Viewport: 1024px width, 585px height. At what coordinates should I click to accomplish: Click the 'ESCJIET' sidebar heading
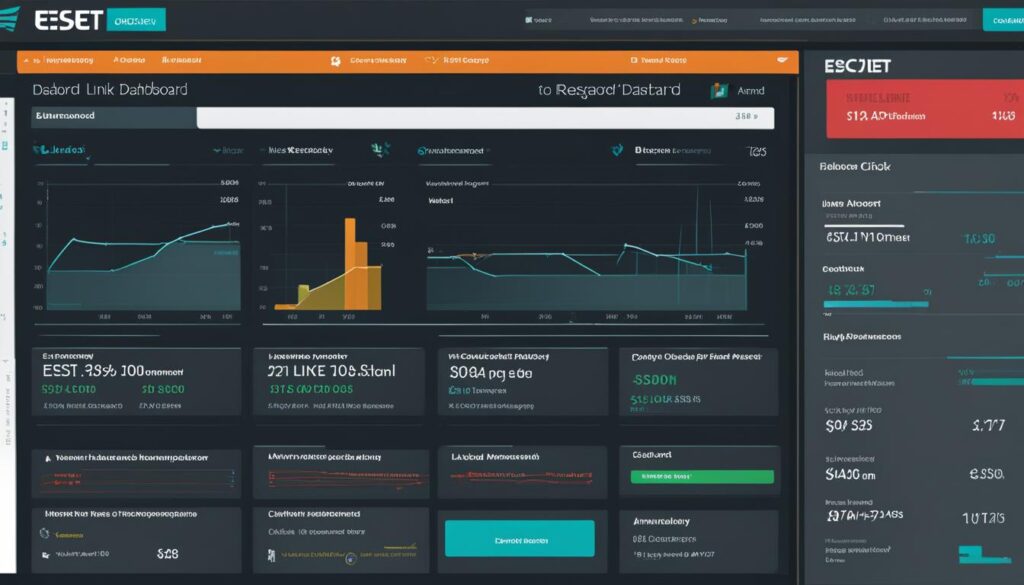pos(857,66)
